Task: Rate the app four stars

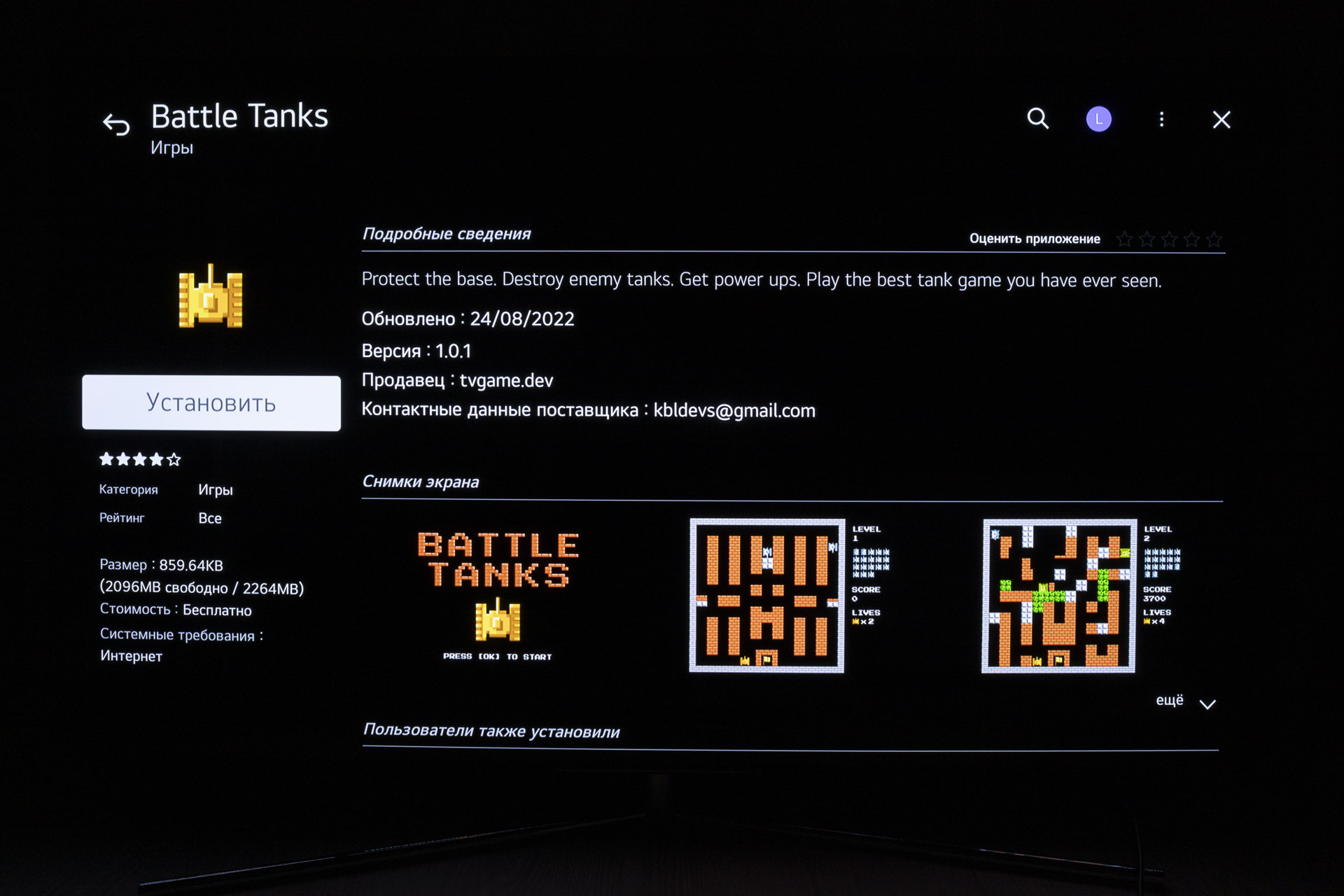Action: click(x=1191, y=240)
